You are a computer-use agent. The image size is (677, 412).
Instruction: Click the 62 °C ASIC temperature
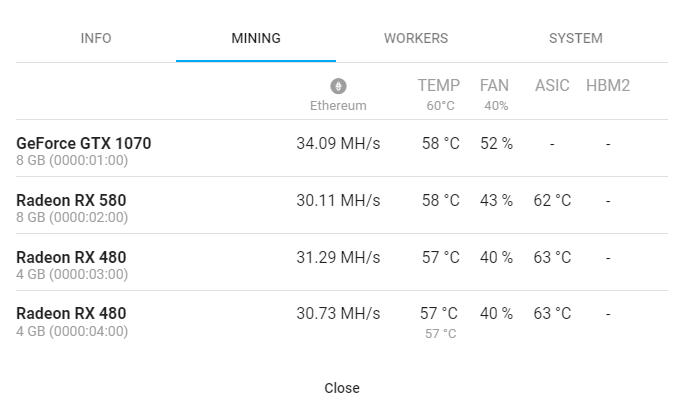pos(552,200)
